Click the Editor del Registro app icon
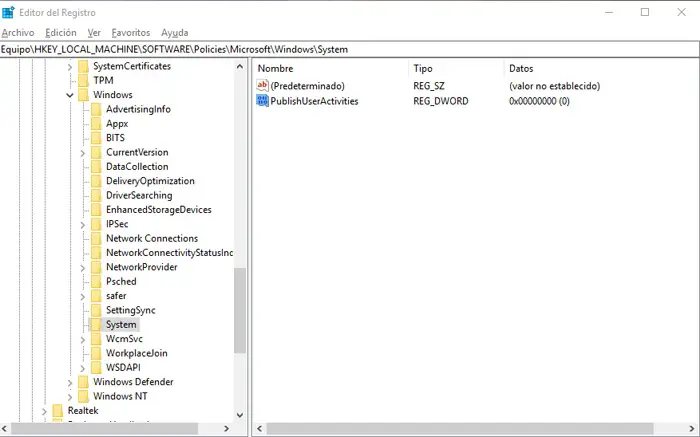The image size is (700, 437). click(8, 12)
